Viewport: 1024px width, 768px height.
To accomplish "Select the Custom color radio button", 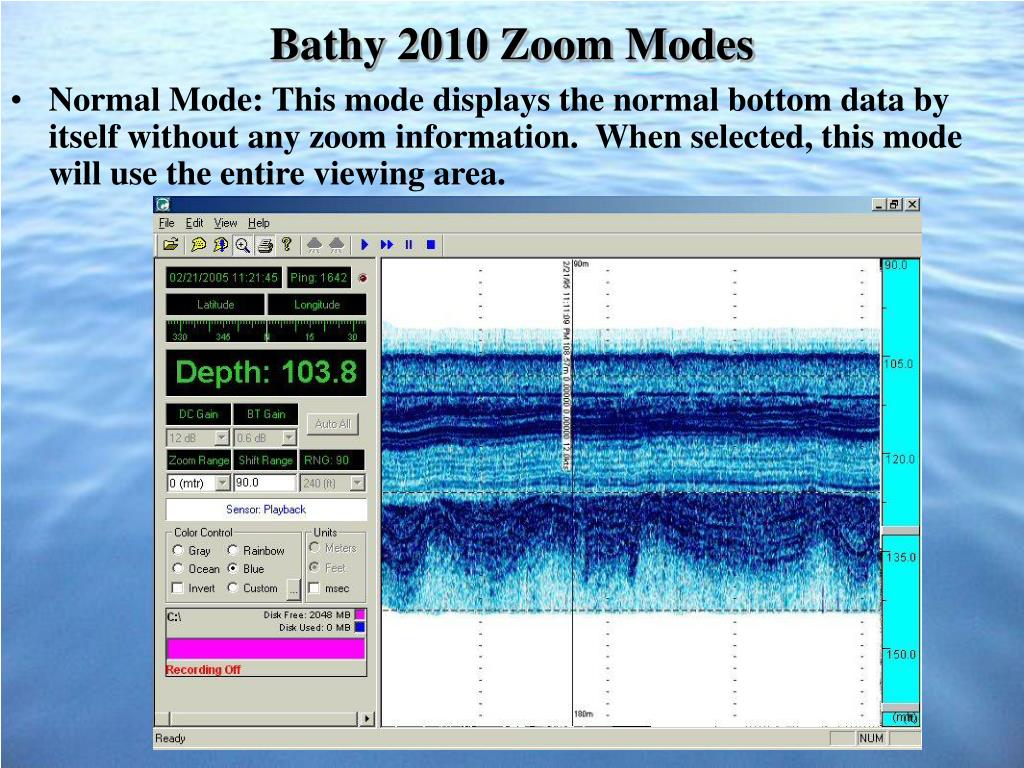I will (232, 588).
